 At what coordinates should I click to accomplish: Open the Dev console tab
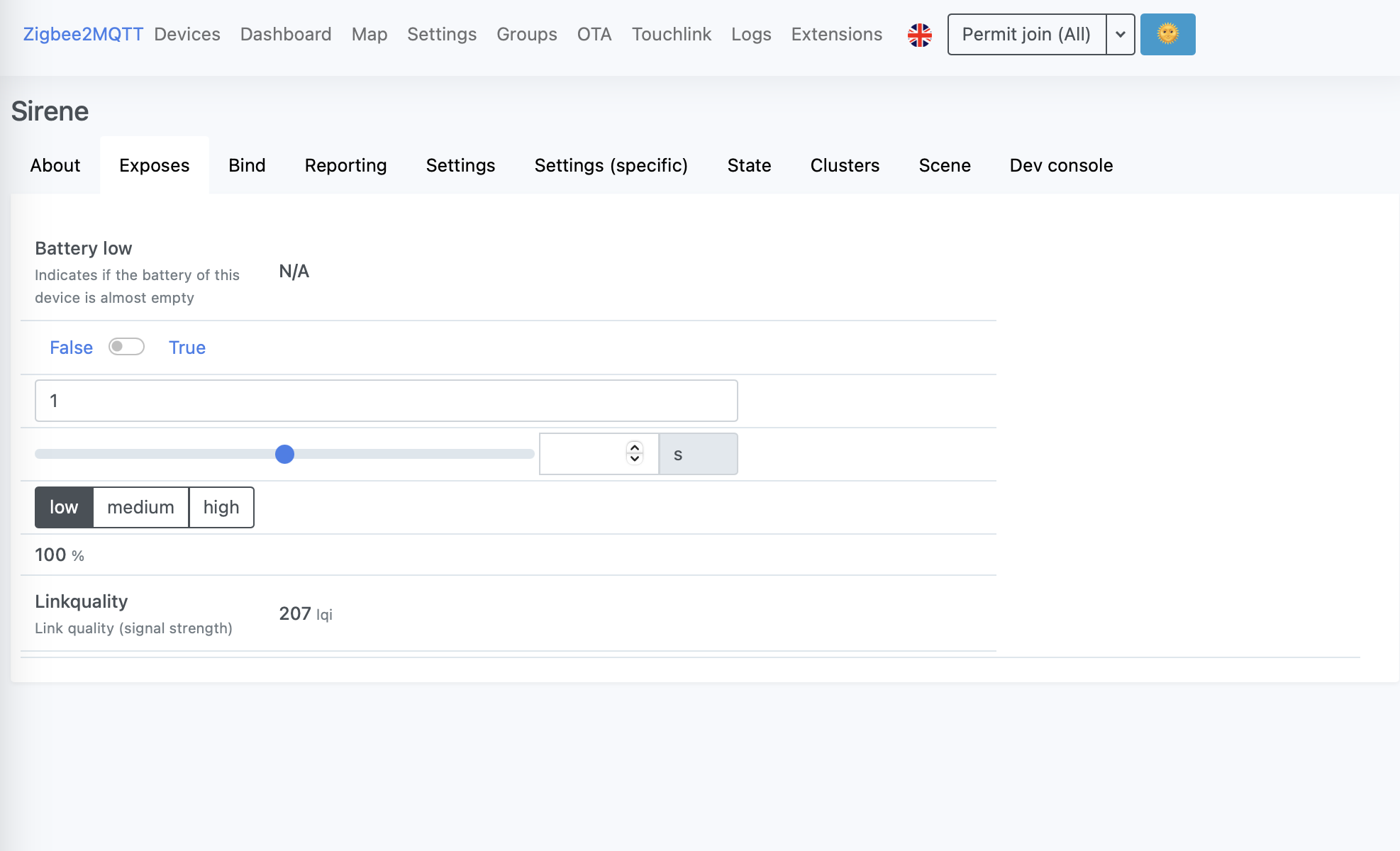pyautogui.click(x=1060, y=165)
